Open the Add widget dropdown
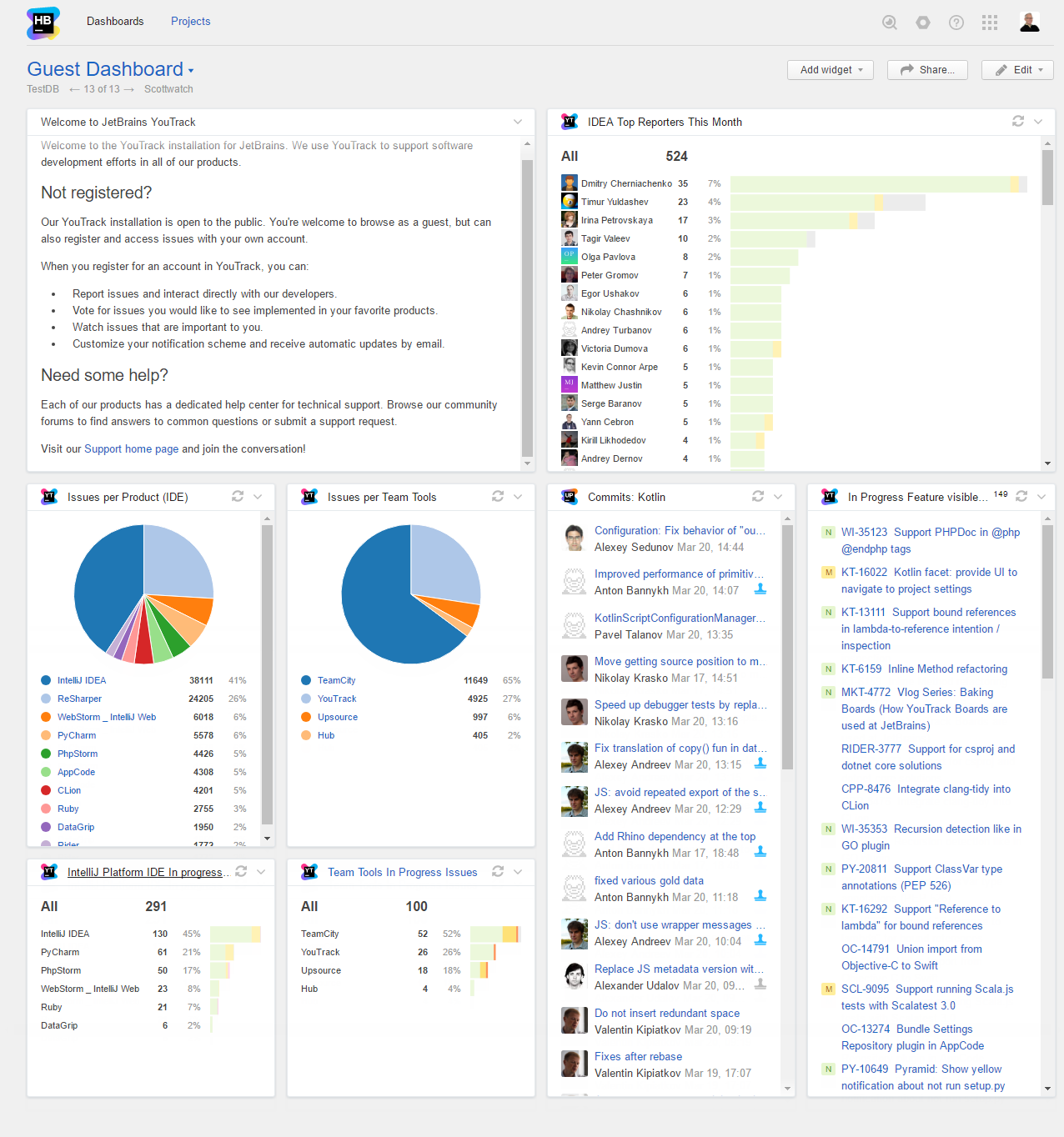Image resolution: width=1064 pixels, height=1137 pixels. click(831, 70)
